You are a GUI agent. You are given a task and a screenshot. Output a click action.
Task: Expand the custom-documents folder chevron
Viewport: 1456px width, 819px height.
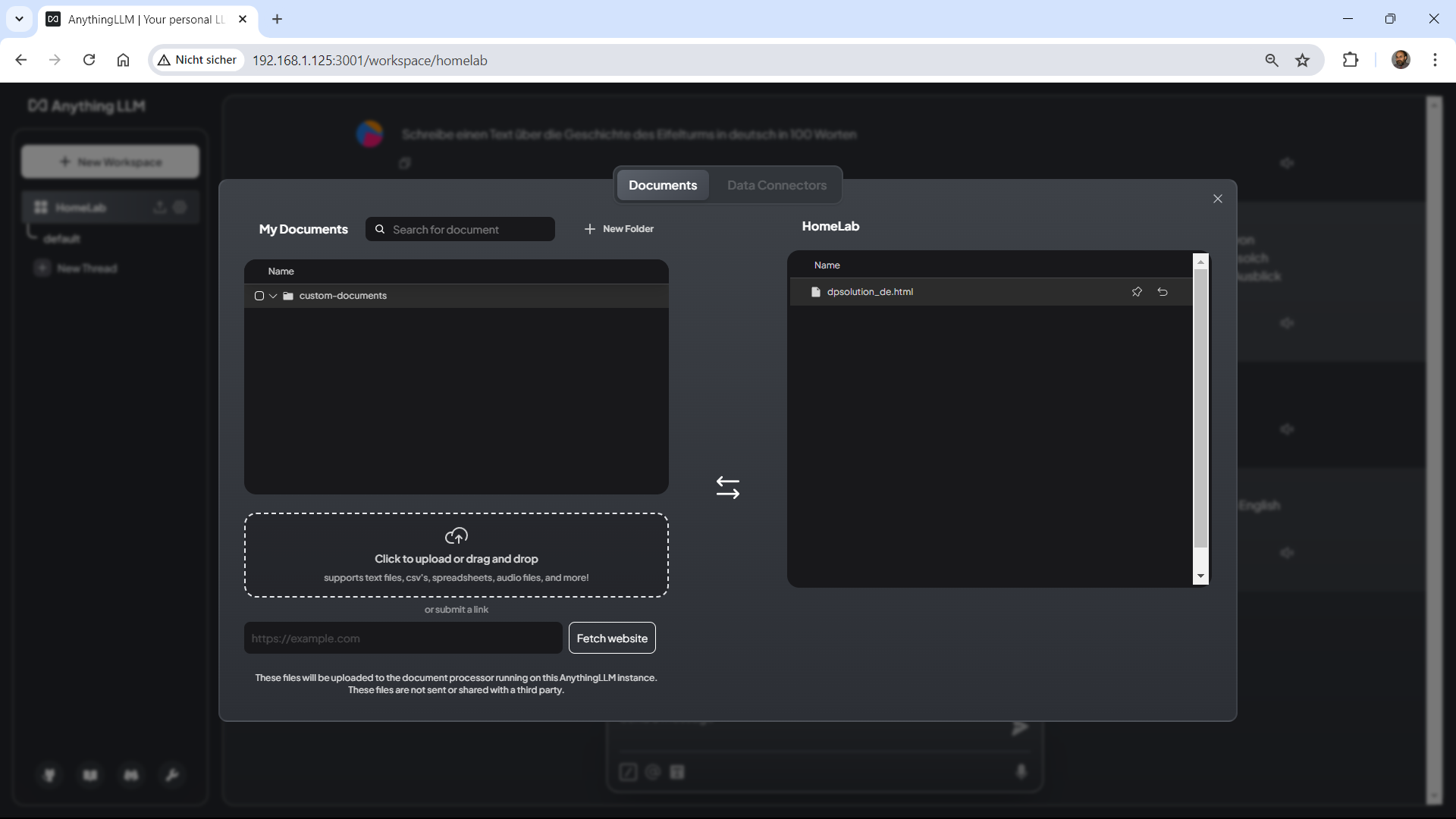pyautogui.click(x=273, y=296)
